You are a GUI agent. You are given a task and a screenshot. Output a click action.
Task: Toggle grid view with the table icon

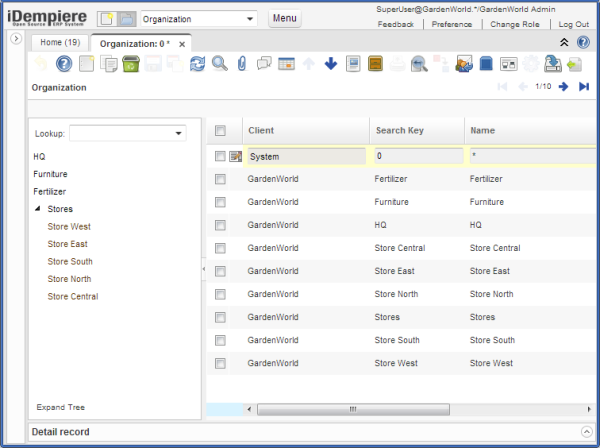click(x=286, y=64)
